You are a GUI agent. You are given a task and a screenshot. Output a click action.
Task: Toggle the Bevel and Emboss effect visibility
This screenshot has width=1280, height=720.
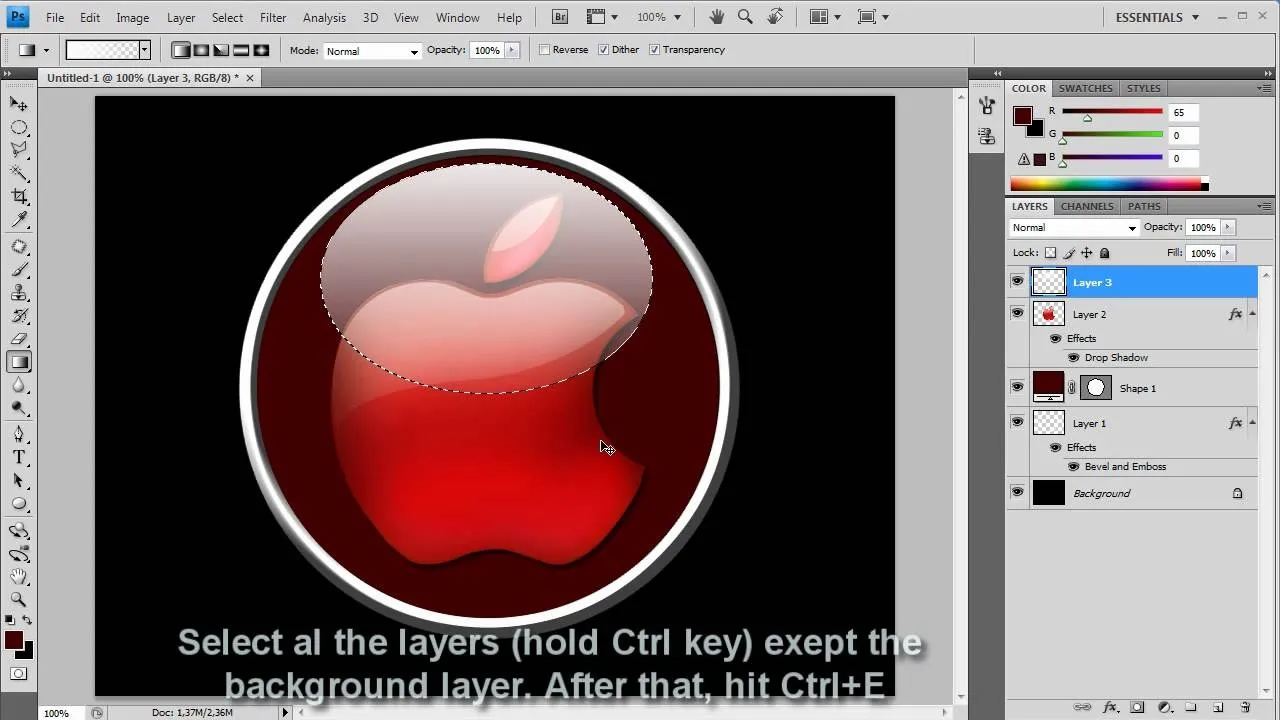point(1073,466)
